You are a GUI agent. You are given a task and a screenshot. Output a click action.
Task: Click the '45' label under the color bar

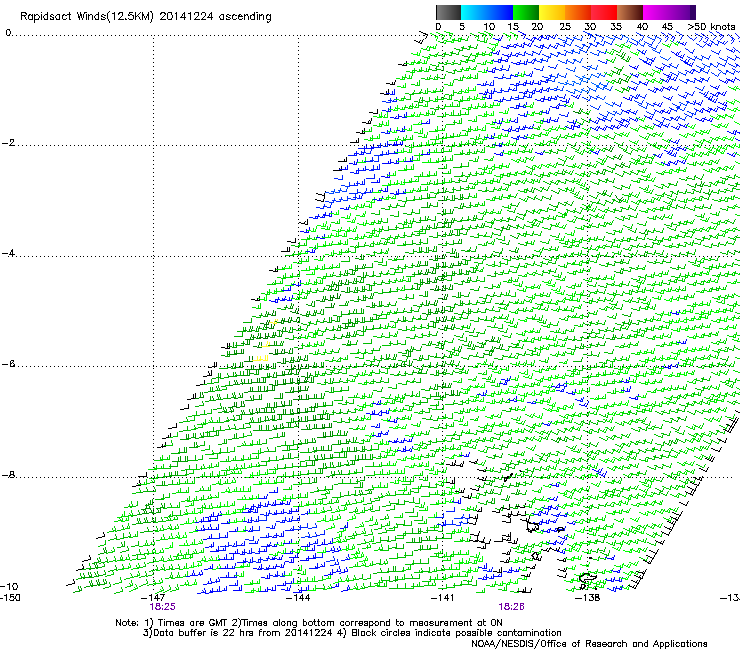(x=667, y=27)
